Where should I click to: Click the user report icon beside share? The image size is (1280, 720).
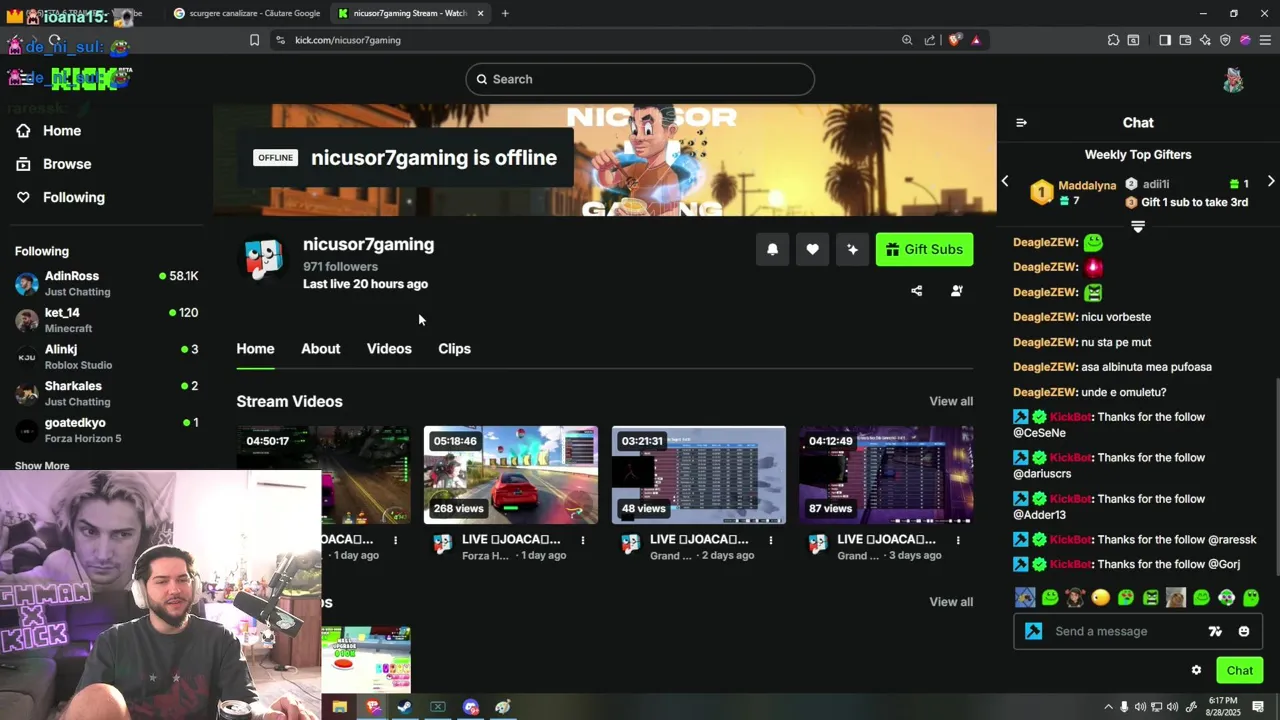pyautogui.click(x=957, y=291)
